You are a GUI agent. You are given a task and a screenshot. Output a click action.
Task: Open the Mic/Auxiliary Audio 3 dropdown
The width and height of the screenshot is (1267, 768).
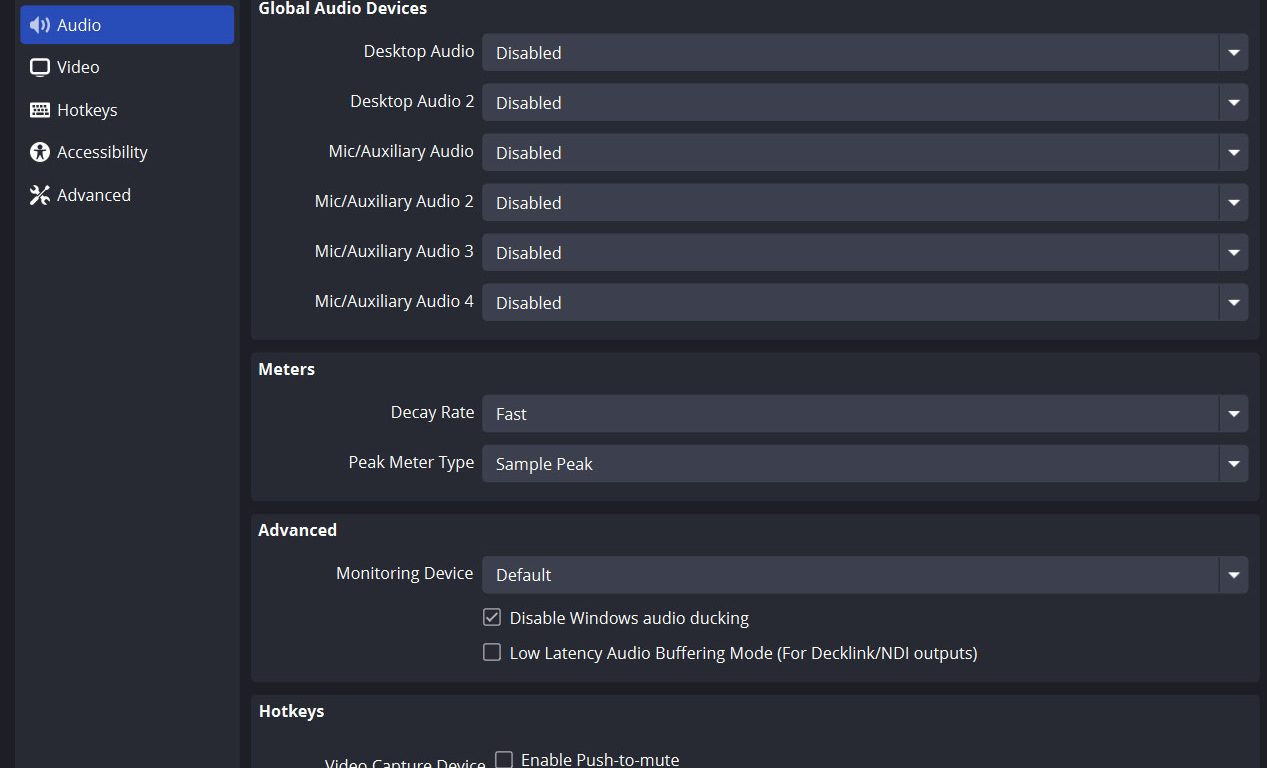pos(864,253)
